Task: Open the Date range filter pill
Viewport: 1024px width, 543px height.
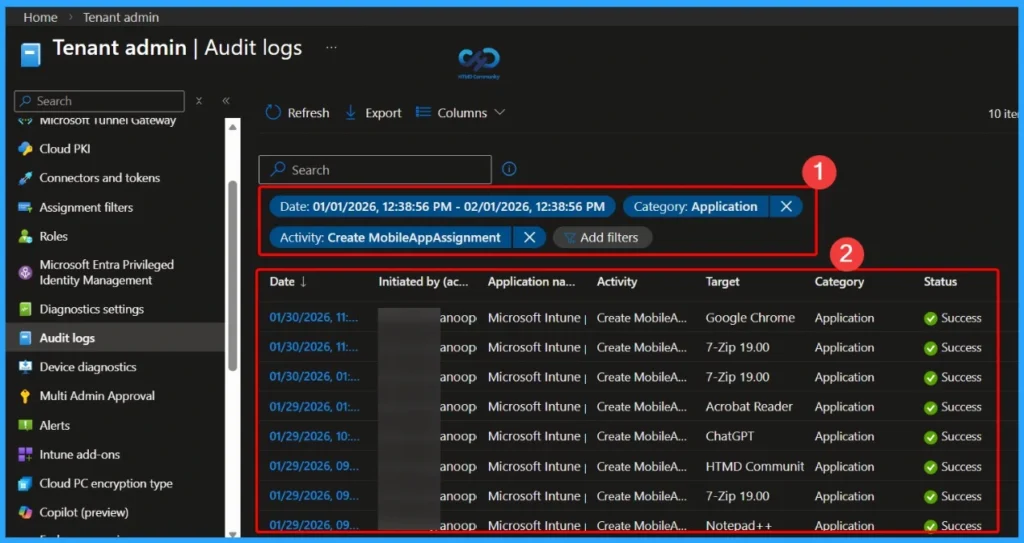Action: (442, 206)
